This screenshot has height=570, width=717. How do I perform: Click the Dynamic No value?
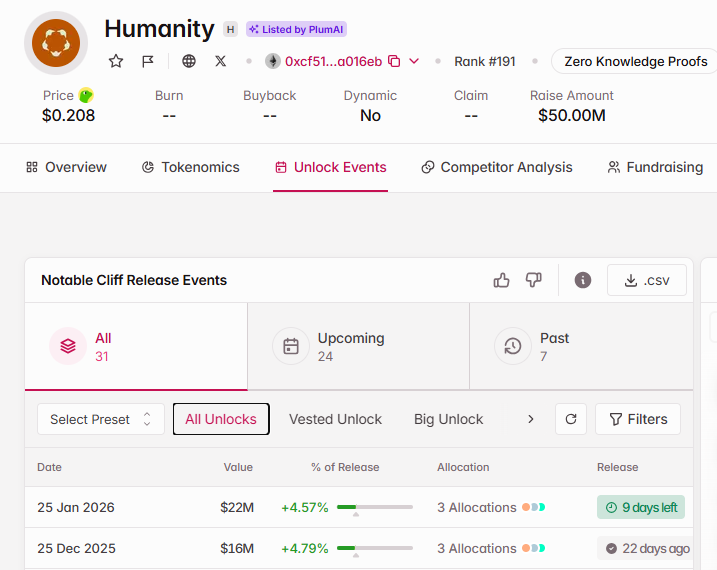coord(370,116)
